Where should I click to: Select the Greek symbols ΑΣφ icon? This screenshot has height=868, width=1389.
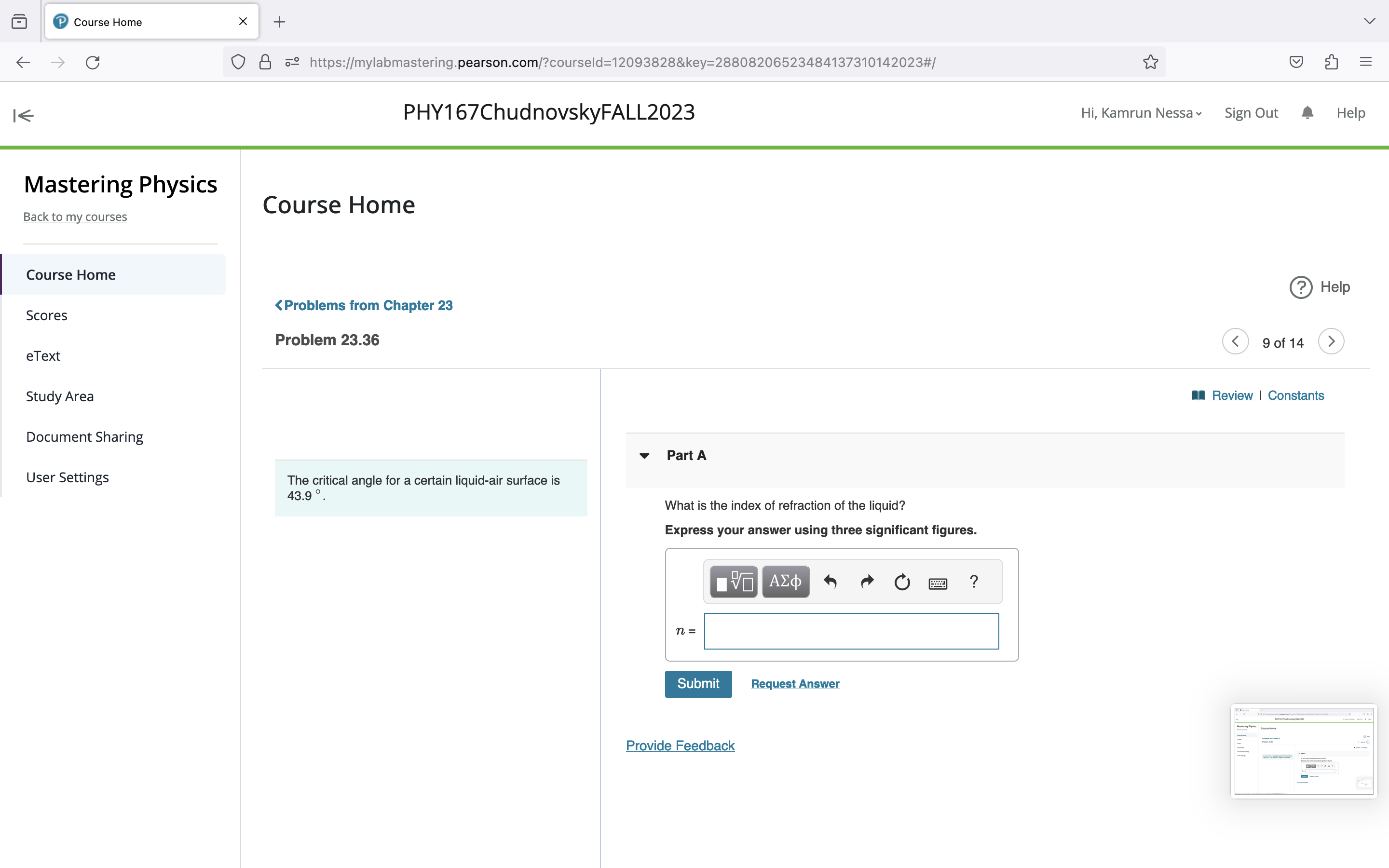[x=785, y=581]
